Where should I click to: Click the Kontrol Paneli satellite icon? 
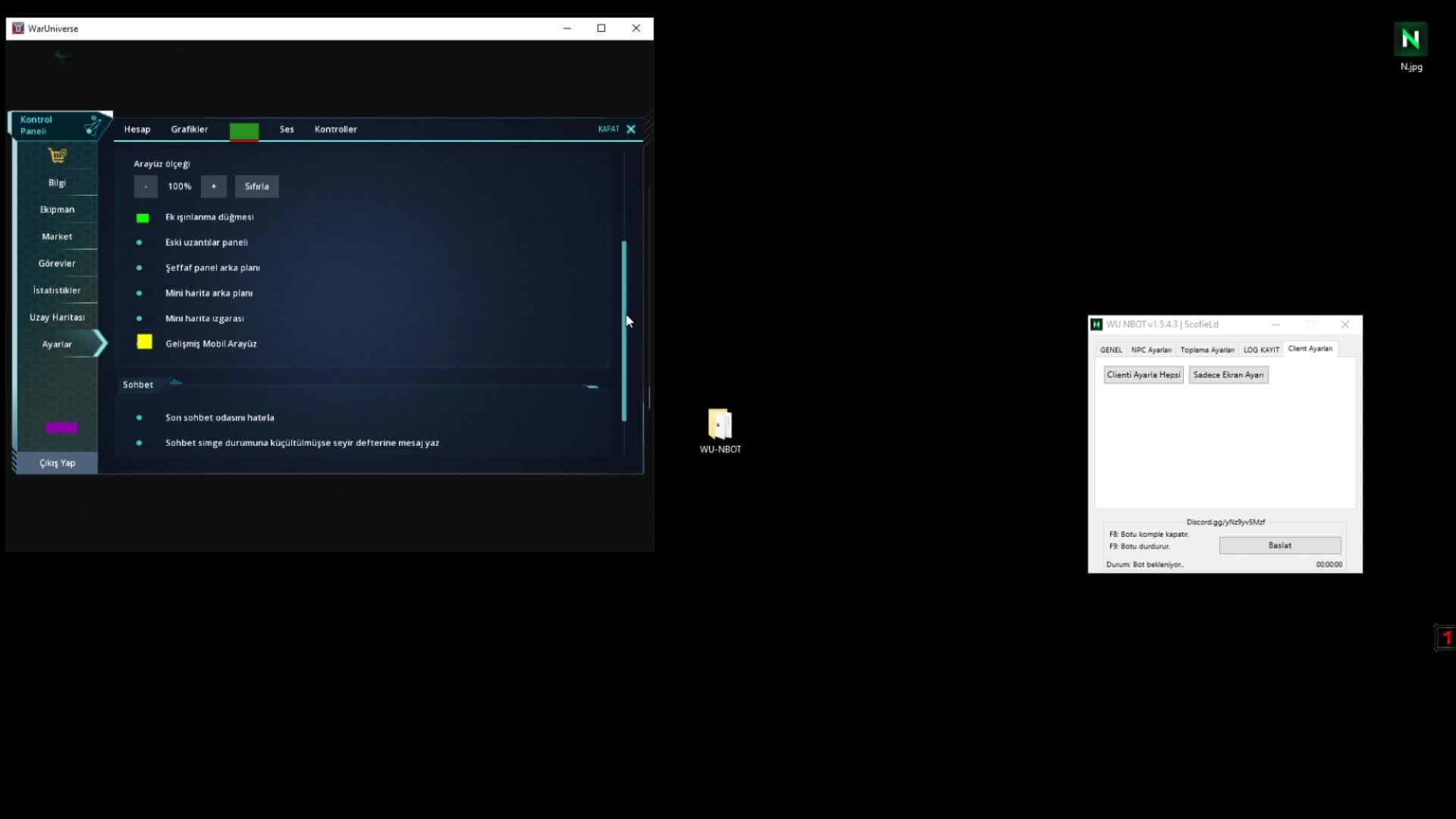click(93, 125)
